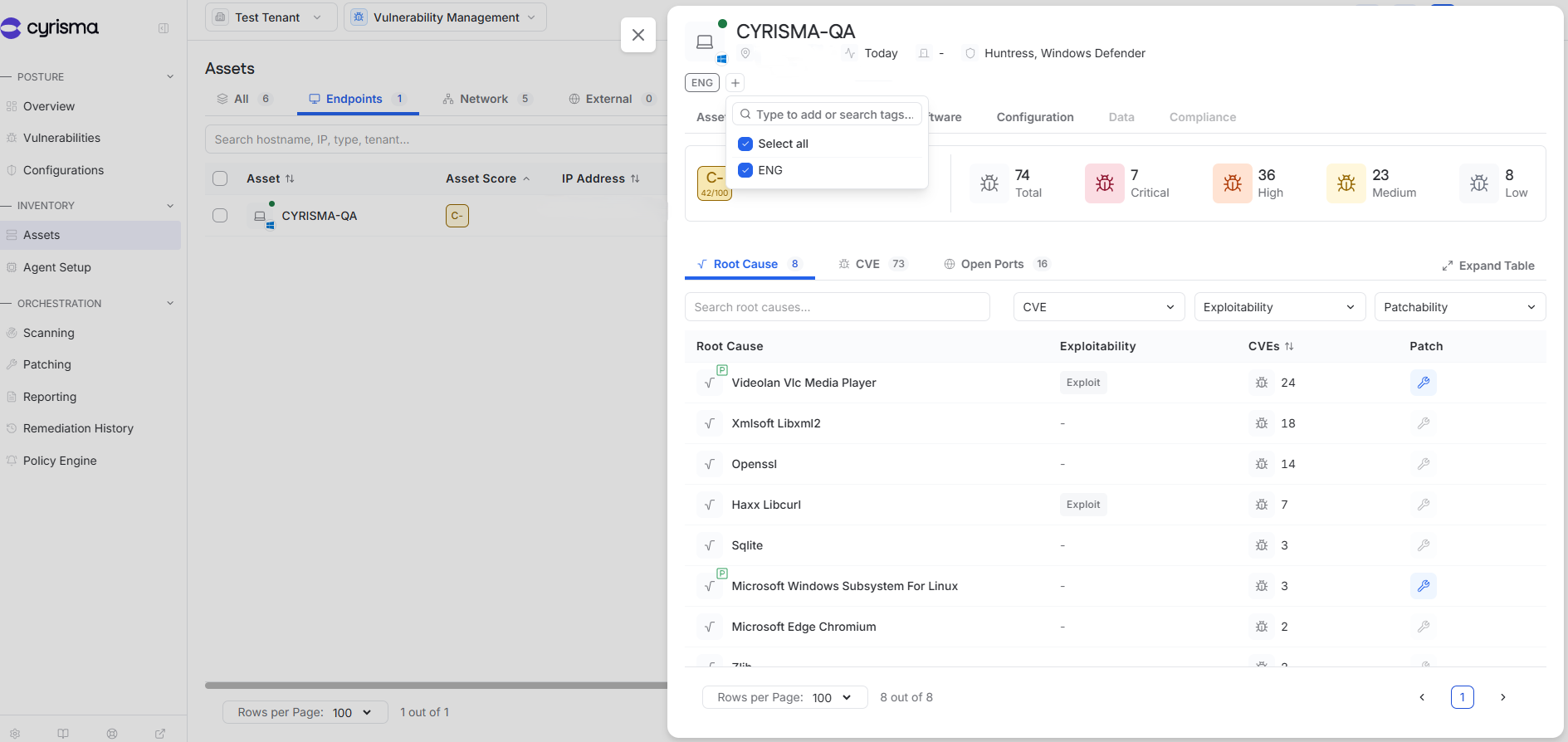Switch to the Open Ports tab
Screen dimensions: 1568x742
click(x=997, y=264)
